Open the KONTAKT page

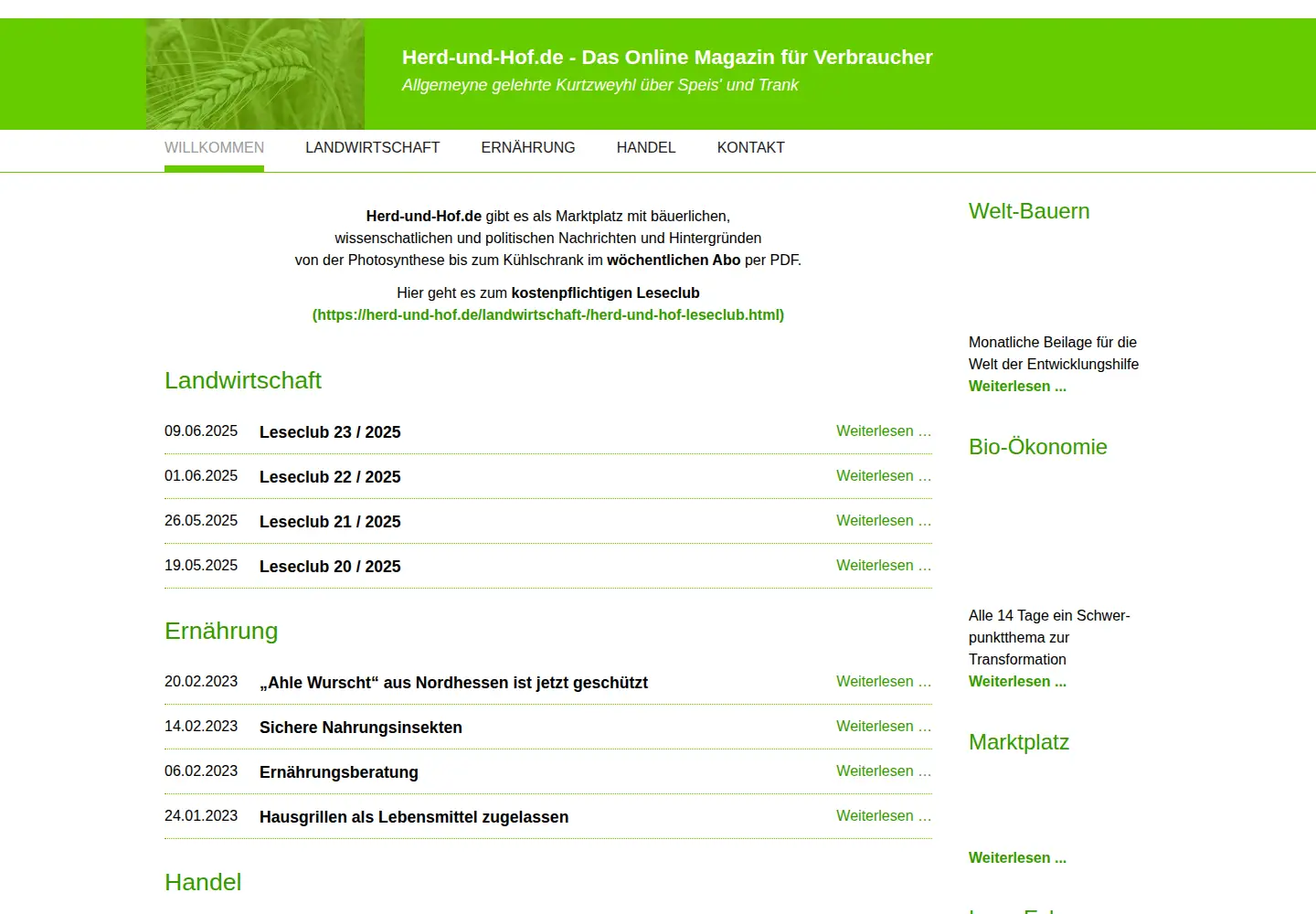[x=750, y=148]
